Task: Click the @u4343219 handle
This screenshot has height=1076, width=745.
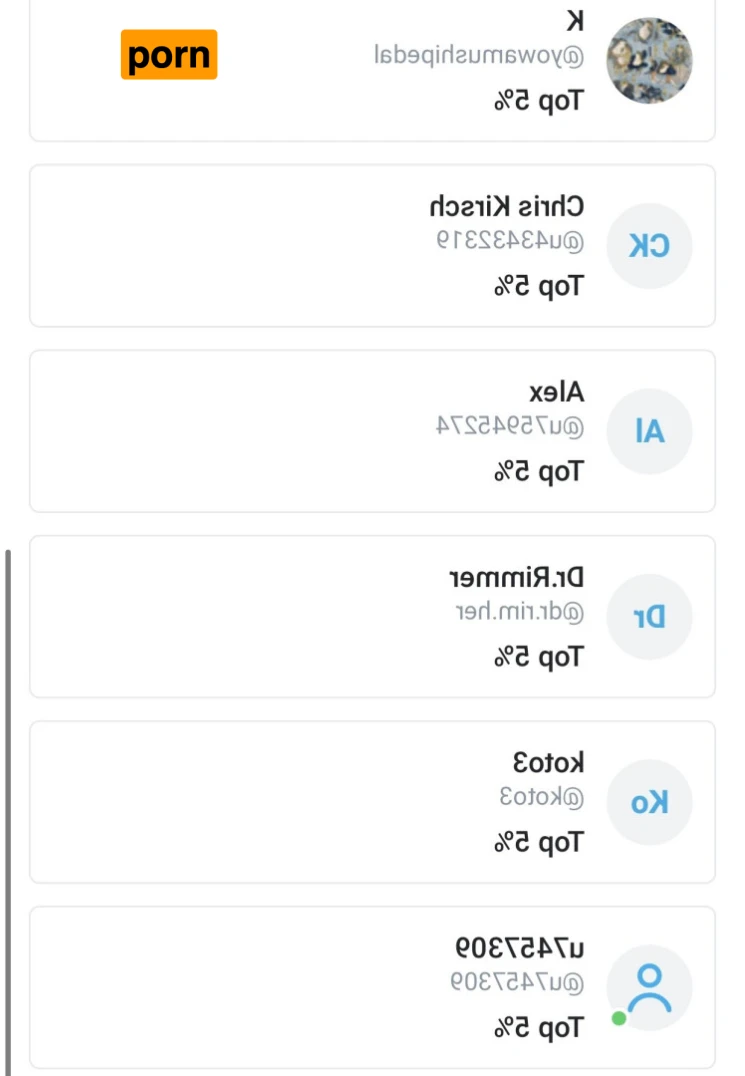Action: 509,240
